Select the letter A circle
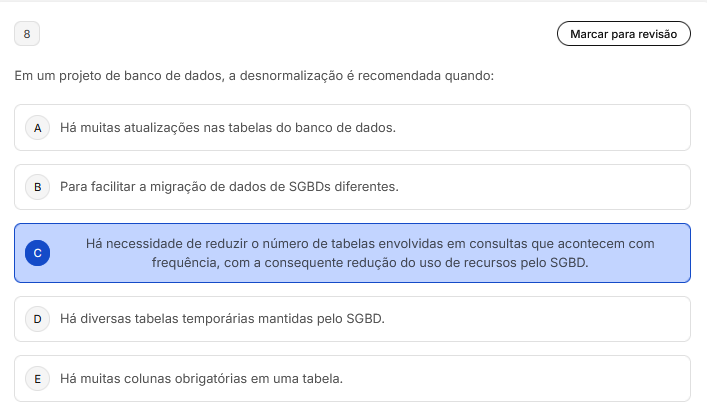 pyautogui.click(x=37, y=128)
